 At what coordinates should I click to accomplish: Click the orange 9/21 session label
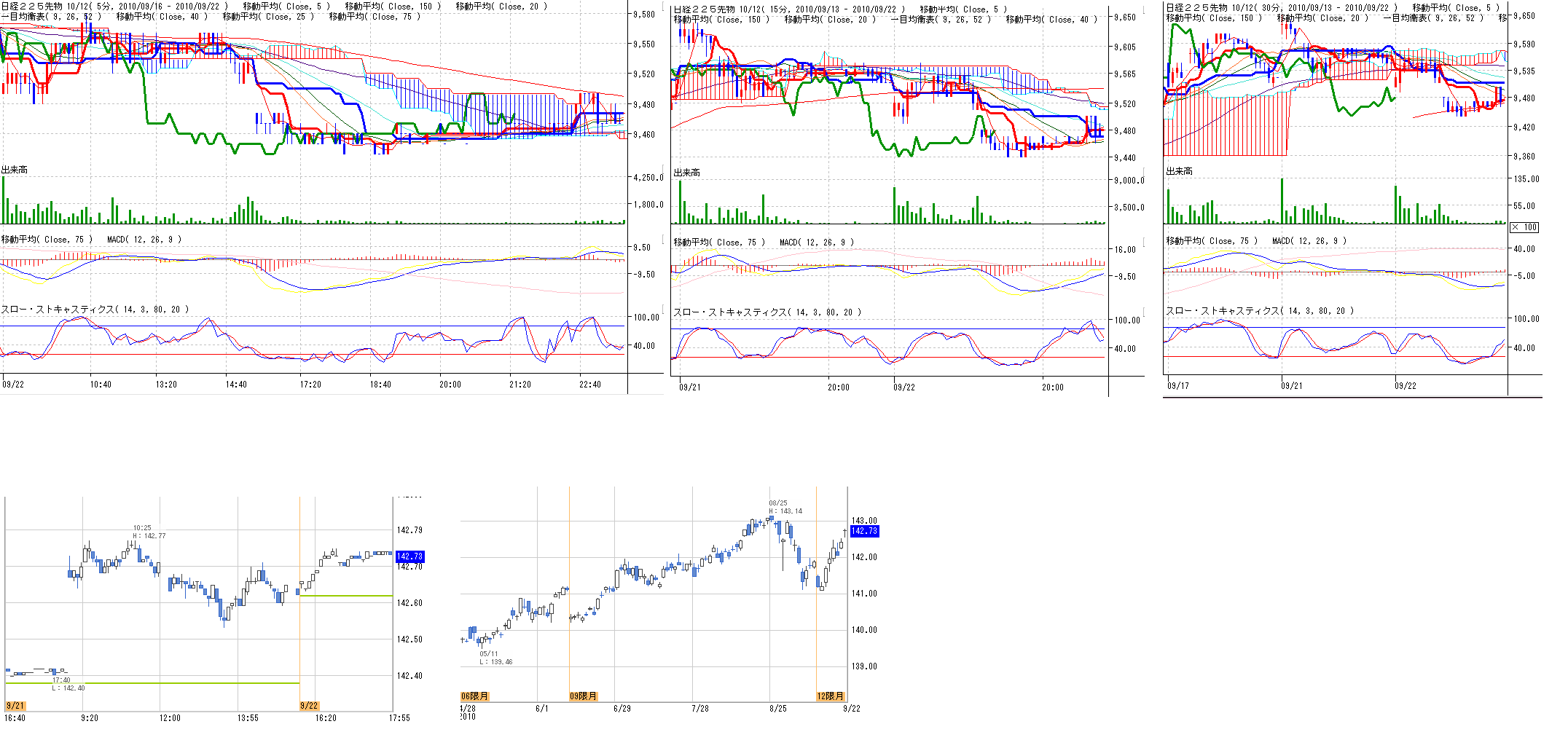[15, 706]
